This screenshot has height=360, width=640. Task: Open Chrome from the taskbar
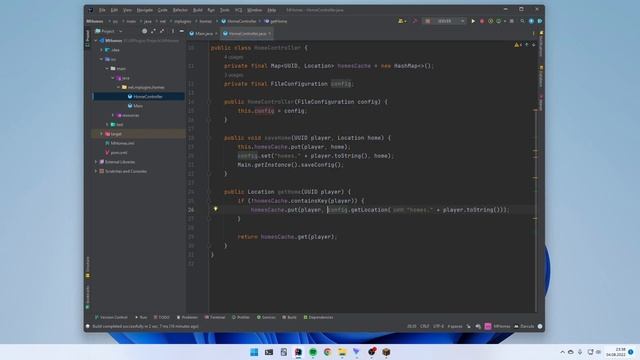click(x=327, y=352)
